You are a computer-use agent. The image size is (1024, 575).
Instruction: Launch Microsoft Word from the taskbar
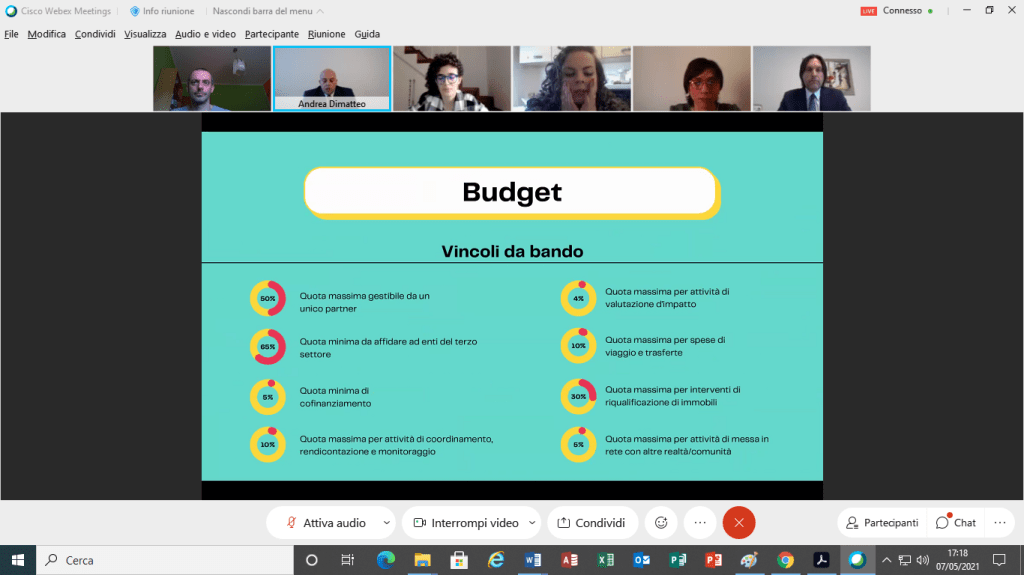[532, 560]
